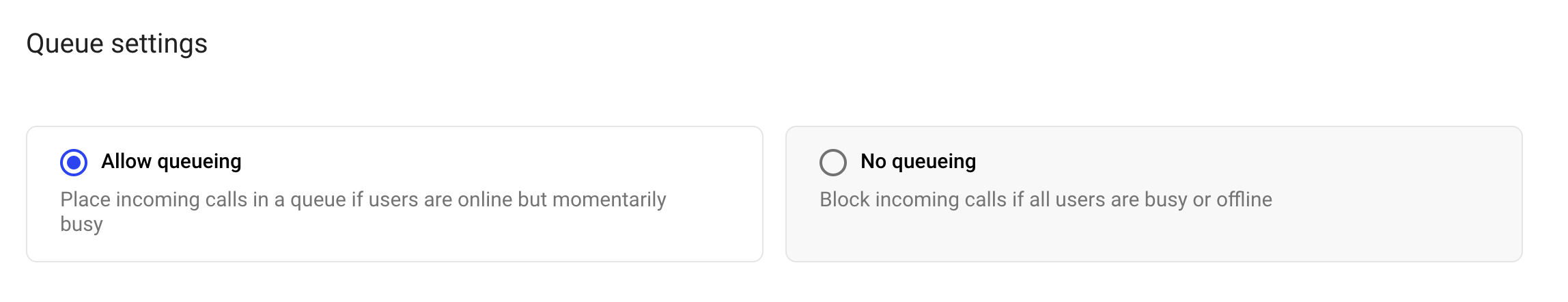
Task: Click the word "Queue" in the heading
Action: point(65,44)
